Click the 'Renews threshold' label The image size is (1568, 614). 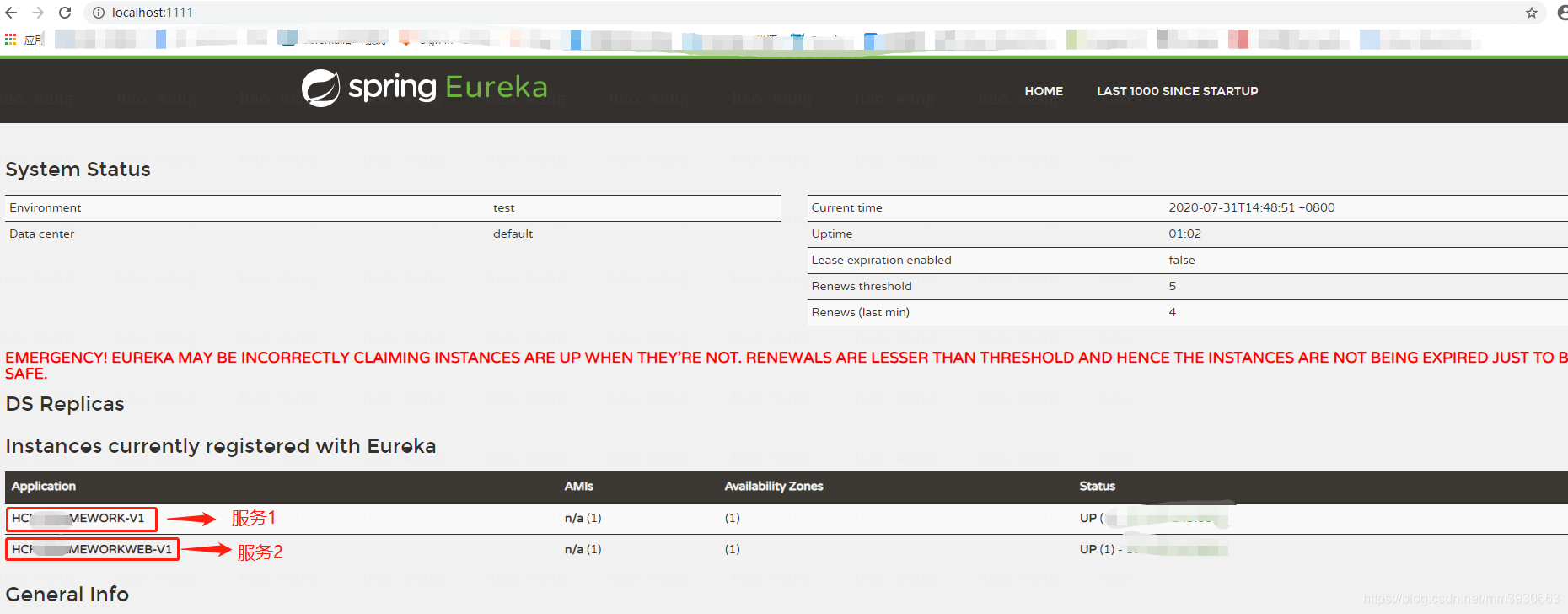pyautogui.click(x=862, y=286)
